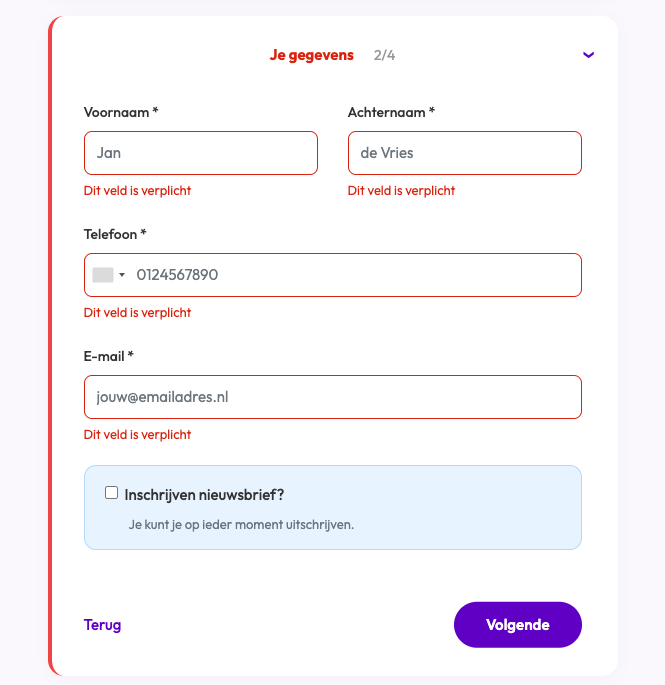This screenshot has width=665, height=685.
Task: Click the error message under Voornaam
Action: (x=137, y=191)
